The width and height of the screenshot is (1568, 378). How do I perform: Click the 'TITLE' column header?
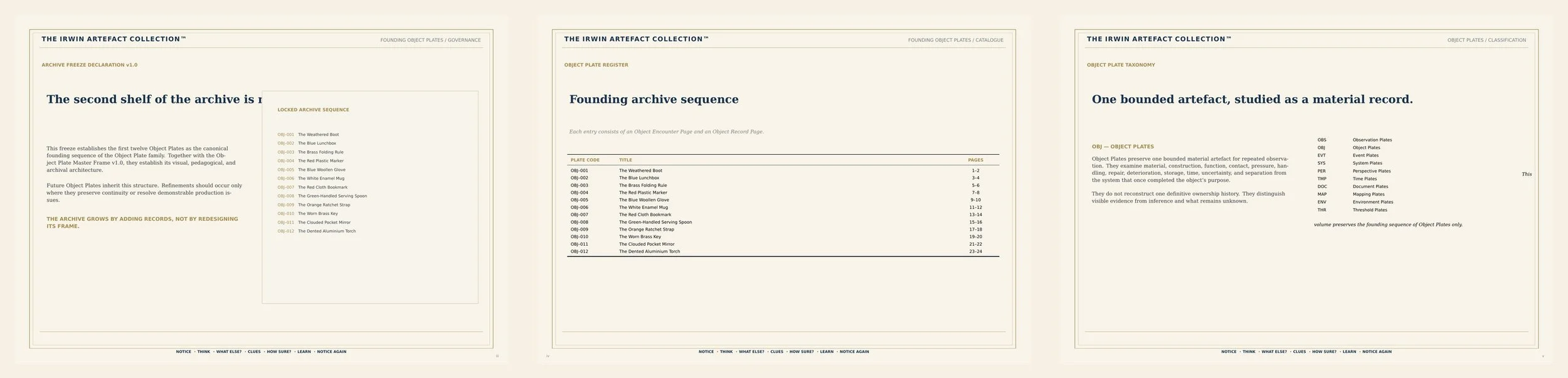[x=625, y=160]
